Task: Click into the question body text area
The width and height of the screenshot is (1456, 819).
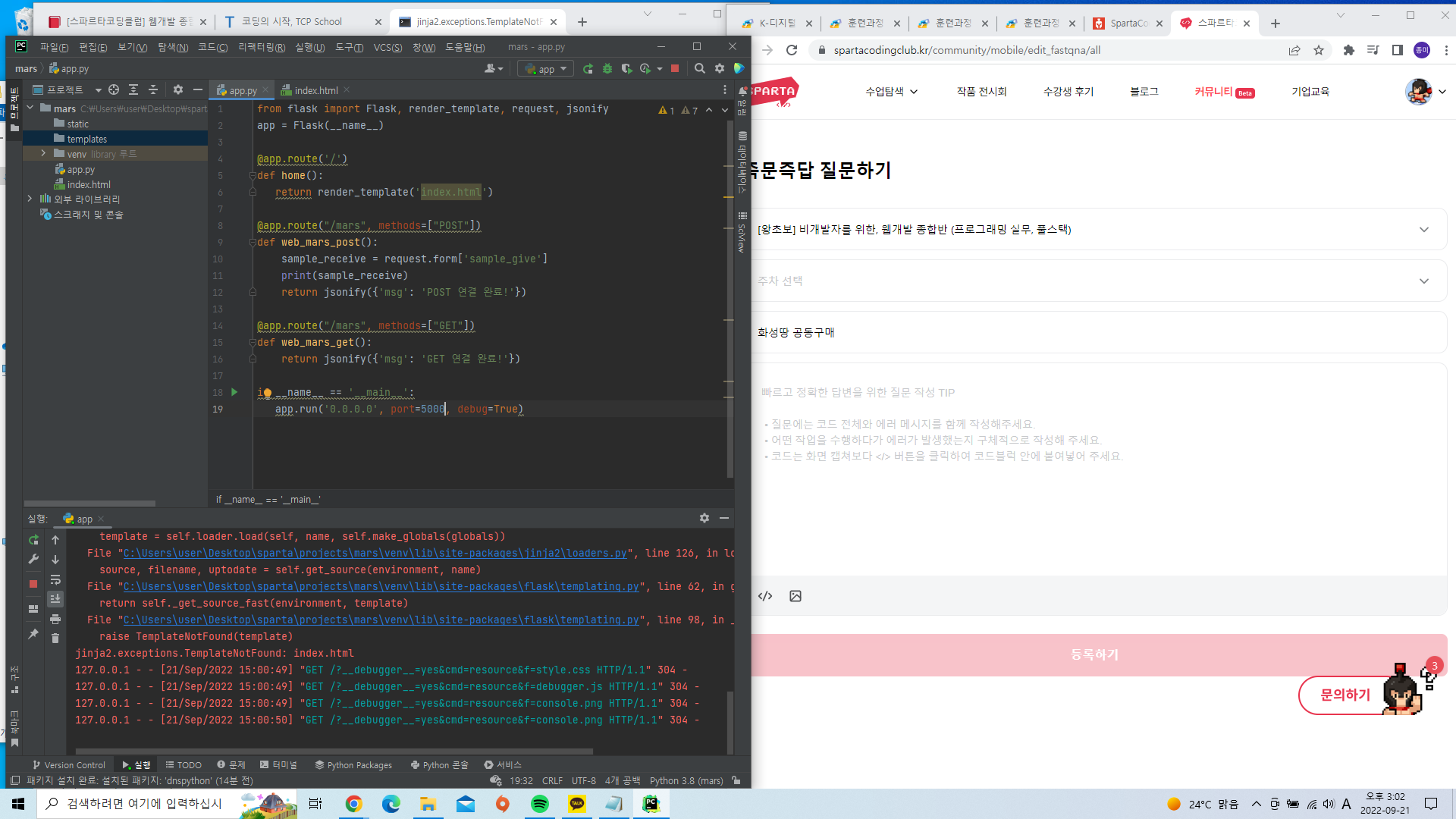Action: click(x=1097, y=470)
